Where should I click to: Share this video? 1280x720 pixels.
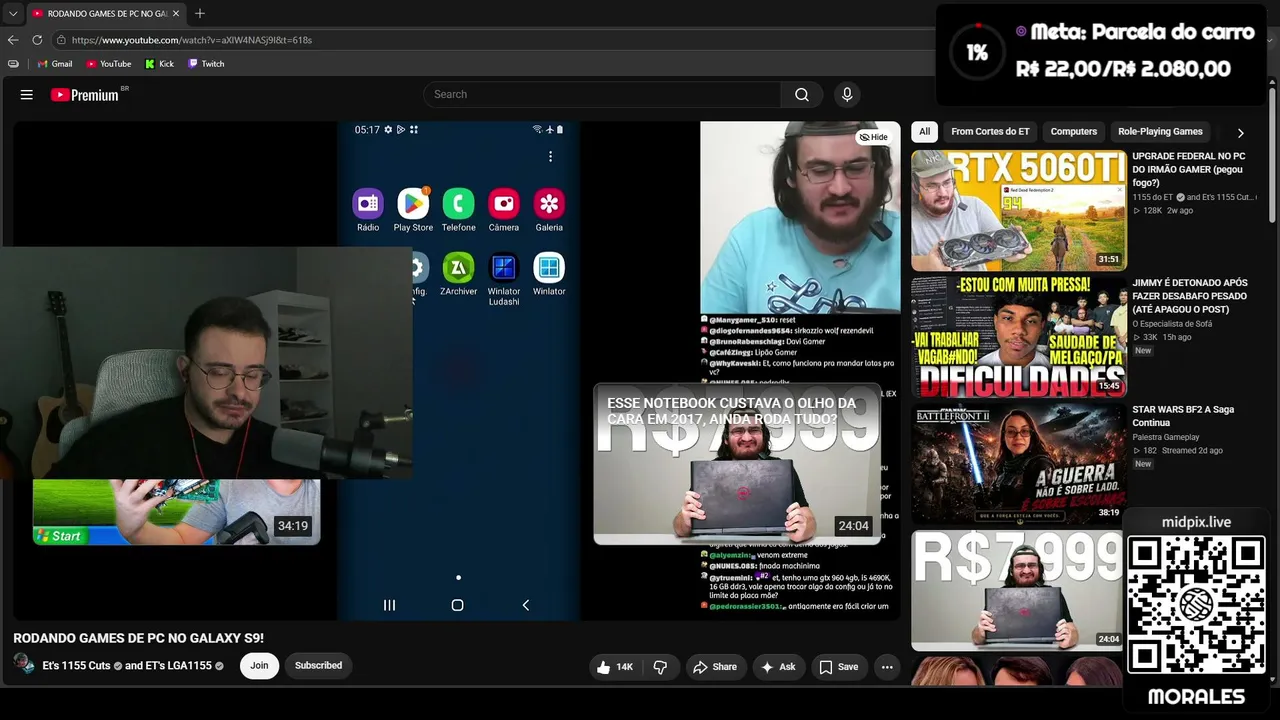tap(715, 667)
